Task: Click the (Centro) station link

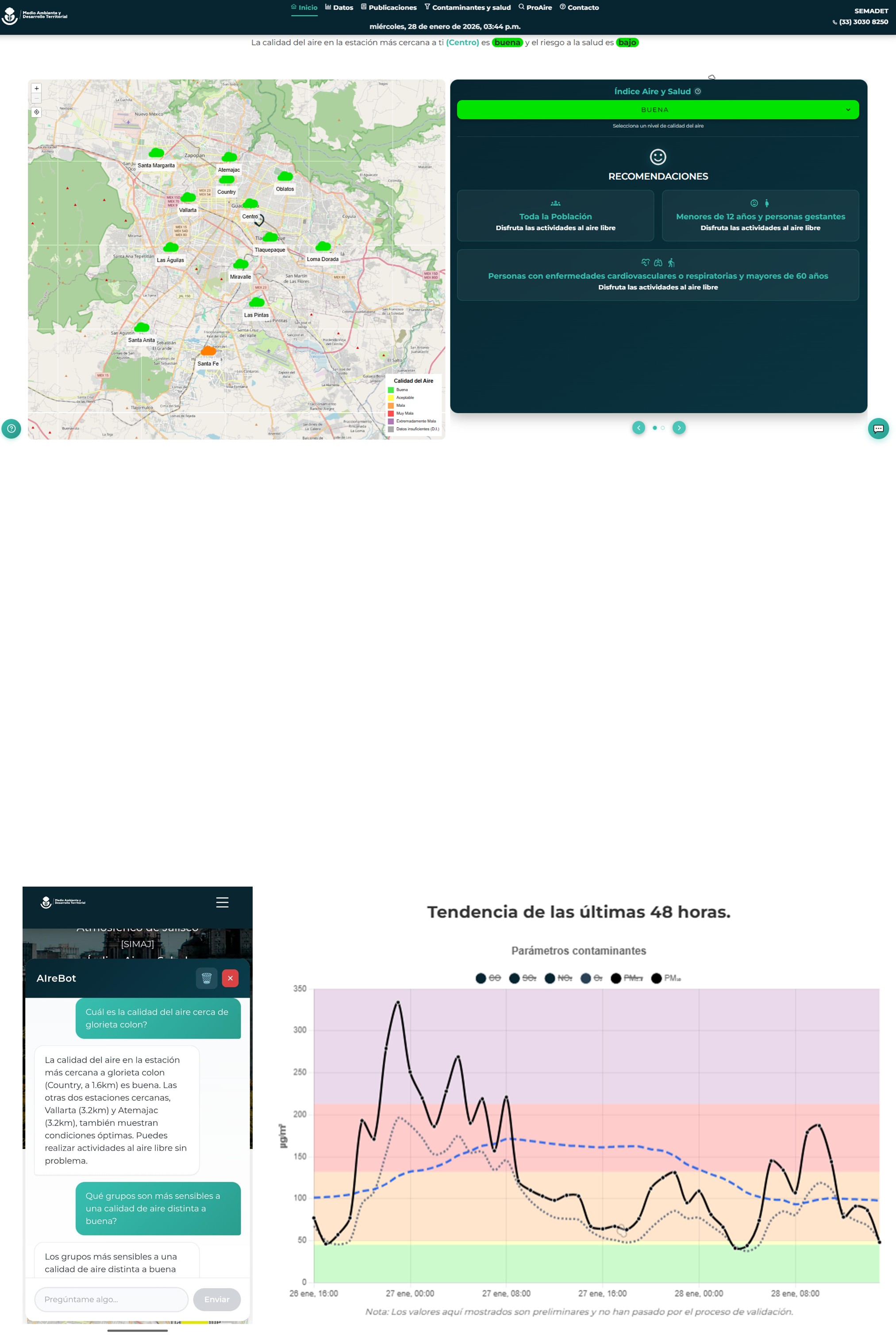Action: 462,42
